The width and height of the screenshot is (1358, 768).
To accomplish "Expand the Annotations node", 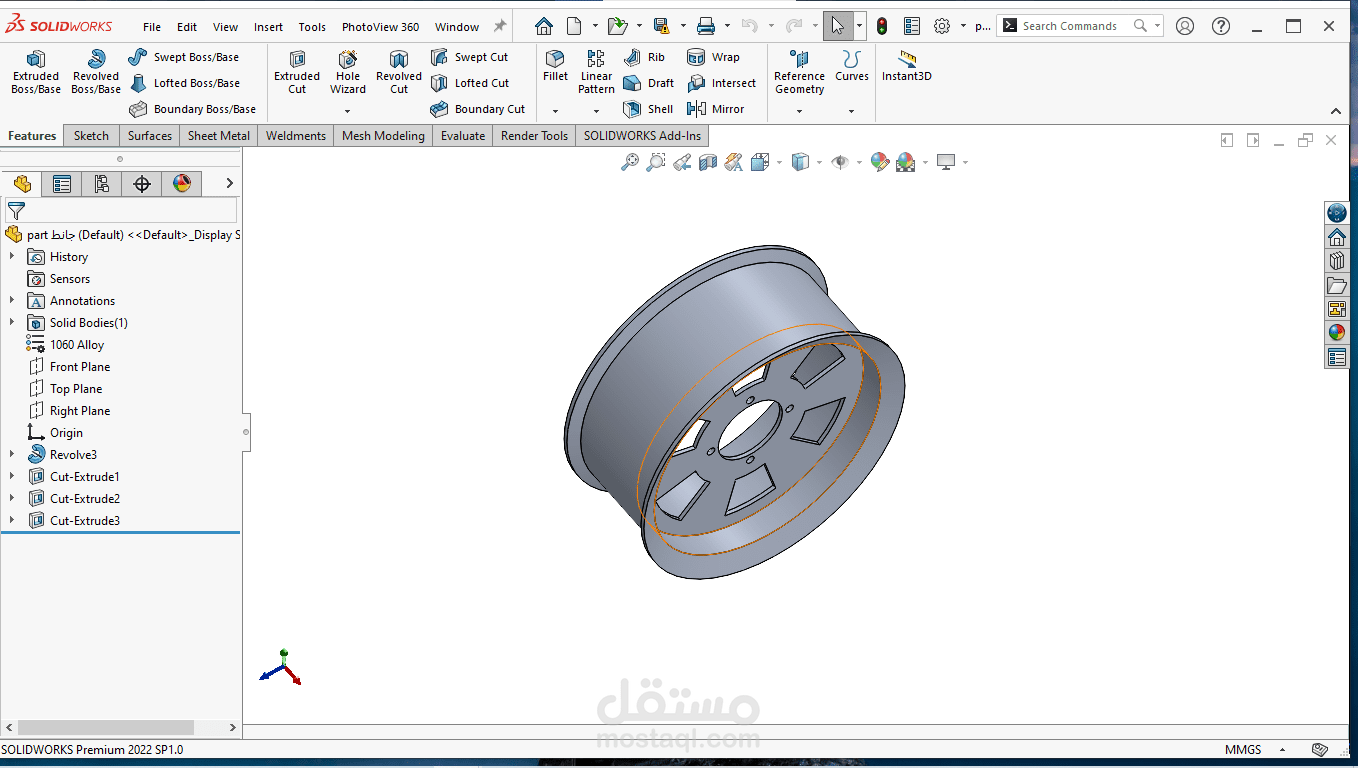I will [x=12, y=301].
